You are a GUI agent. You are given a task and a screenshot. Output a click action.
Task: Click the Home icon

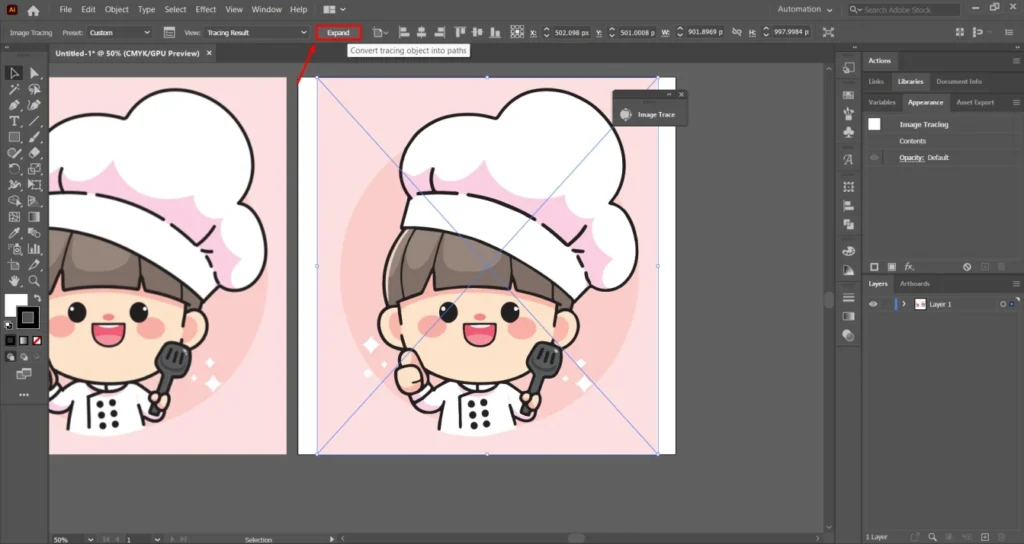(33, 10)
